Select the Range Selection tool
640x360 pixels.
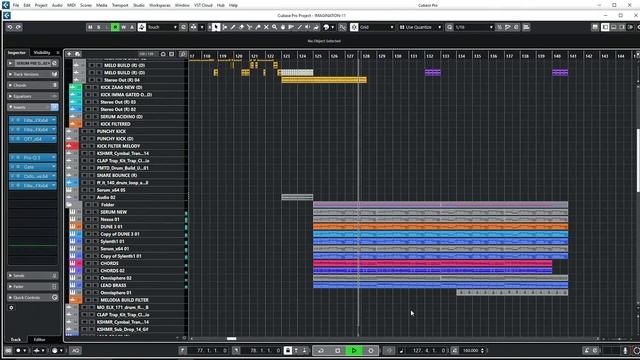pyautogui.click(x=224, y=27)
